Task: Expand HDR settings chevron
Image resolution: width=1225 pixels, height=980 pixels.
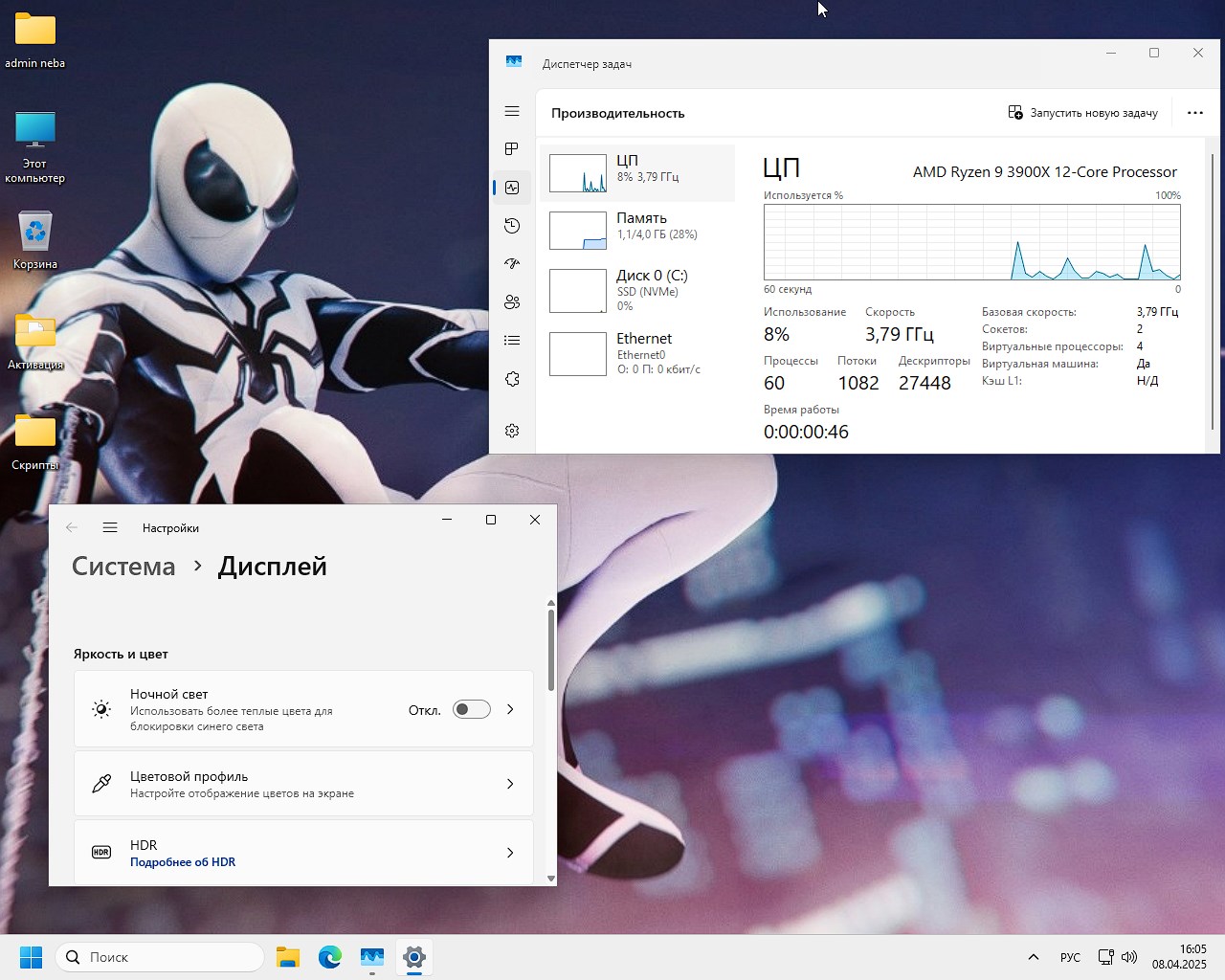Action: click(x=510, y=853)
